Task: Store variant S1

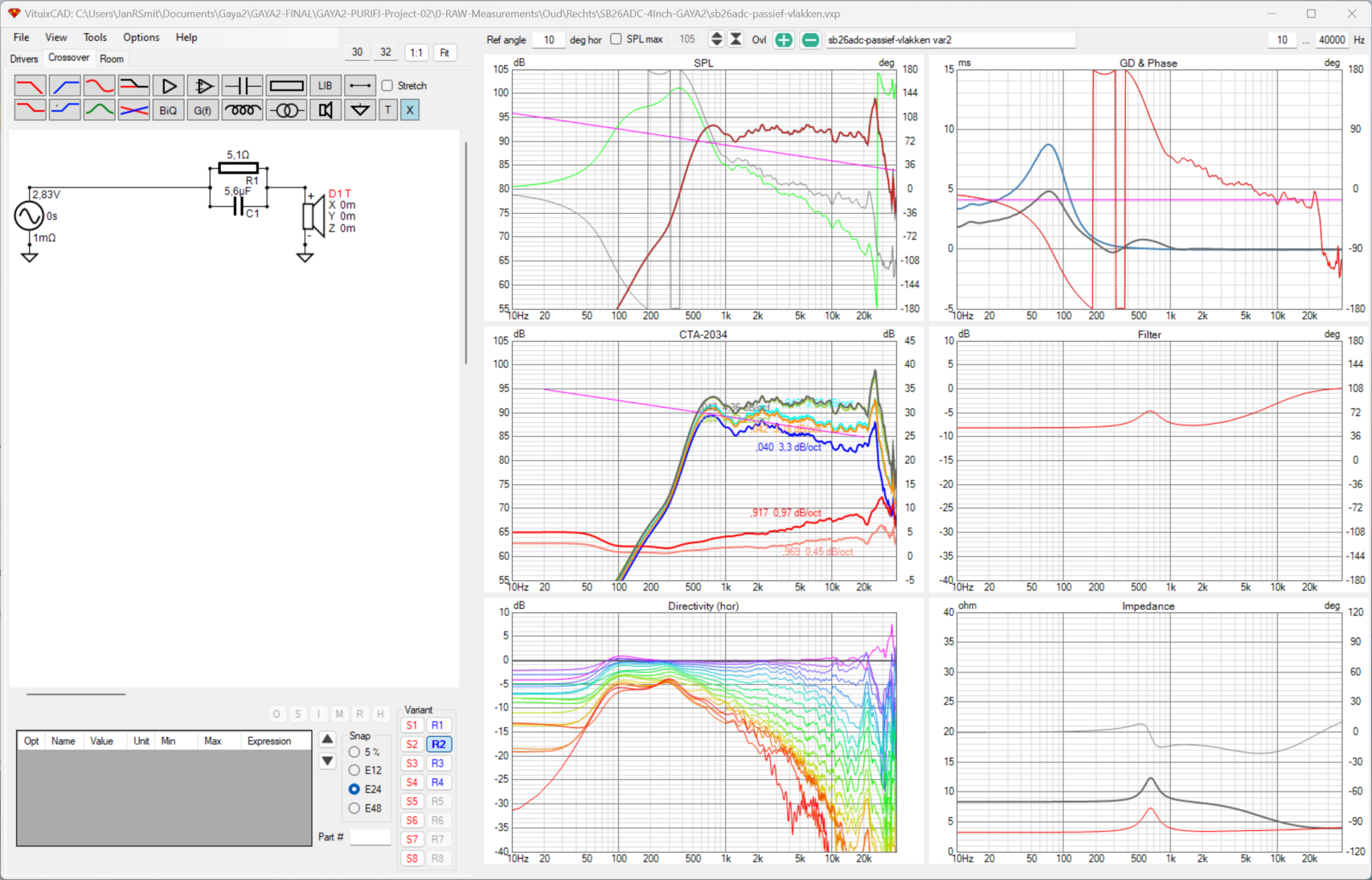Action: pos(412,725)
